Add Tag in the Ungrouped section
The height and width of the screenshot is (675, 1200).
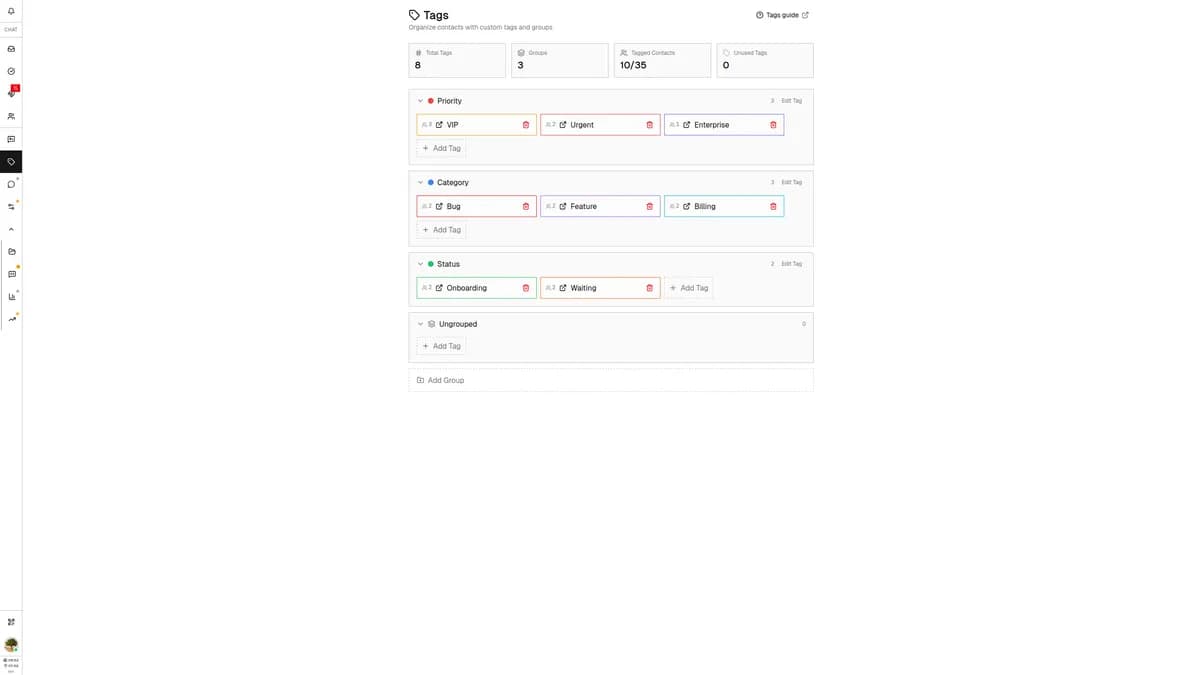441,346
